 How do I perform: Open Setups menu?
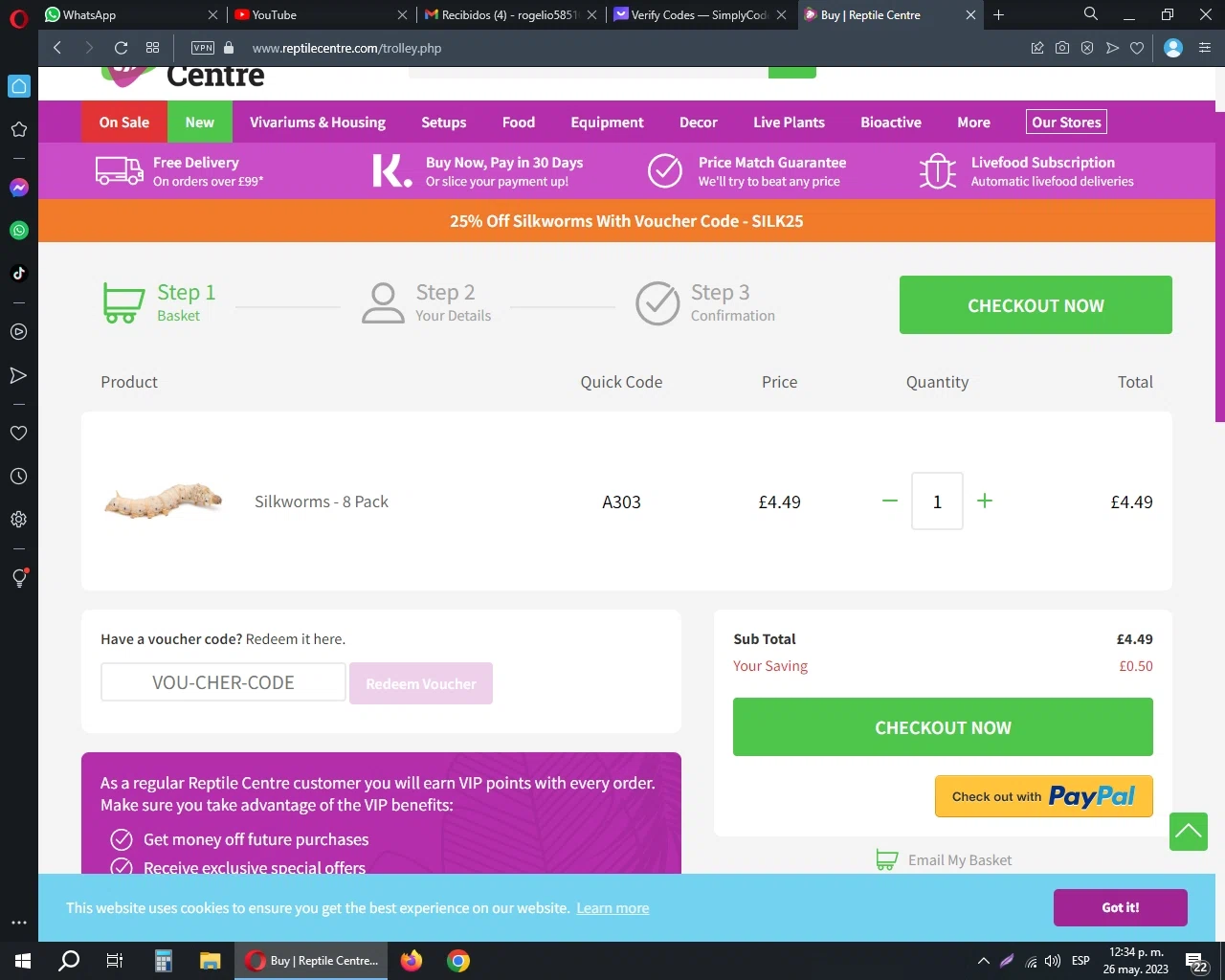[x=444, y=122]
